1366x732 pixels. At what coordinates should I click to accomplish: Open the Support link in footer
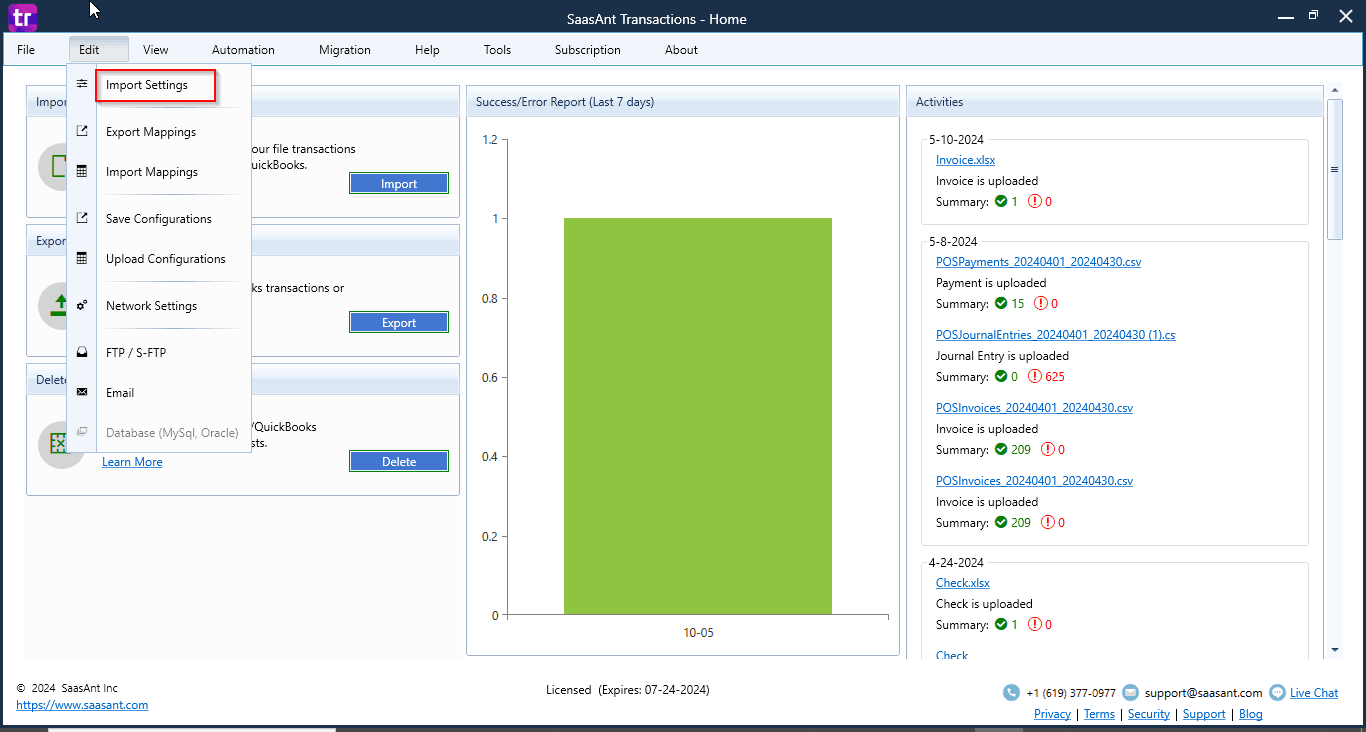click(1204, 714)
